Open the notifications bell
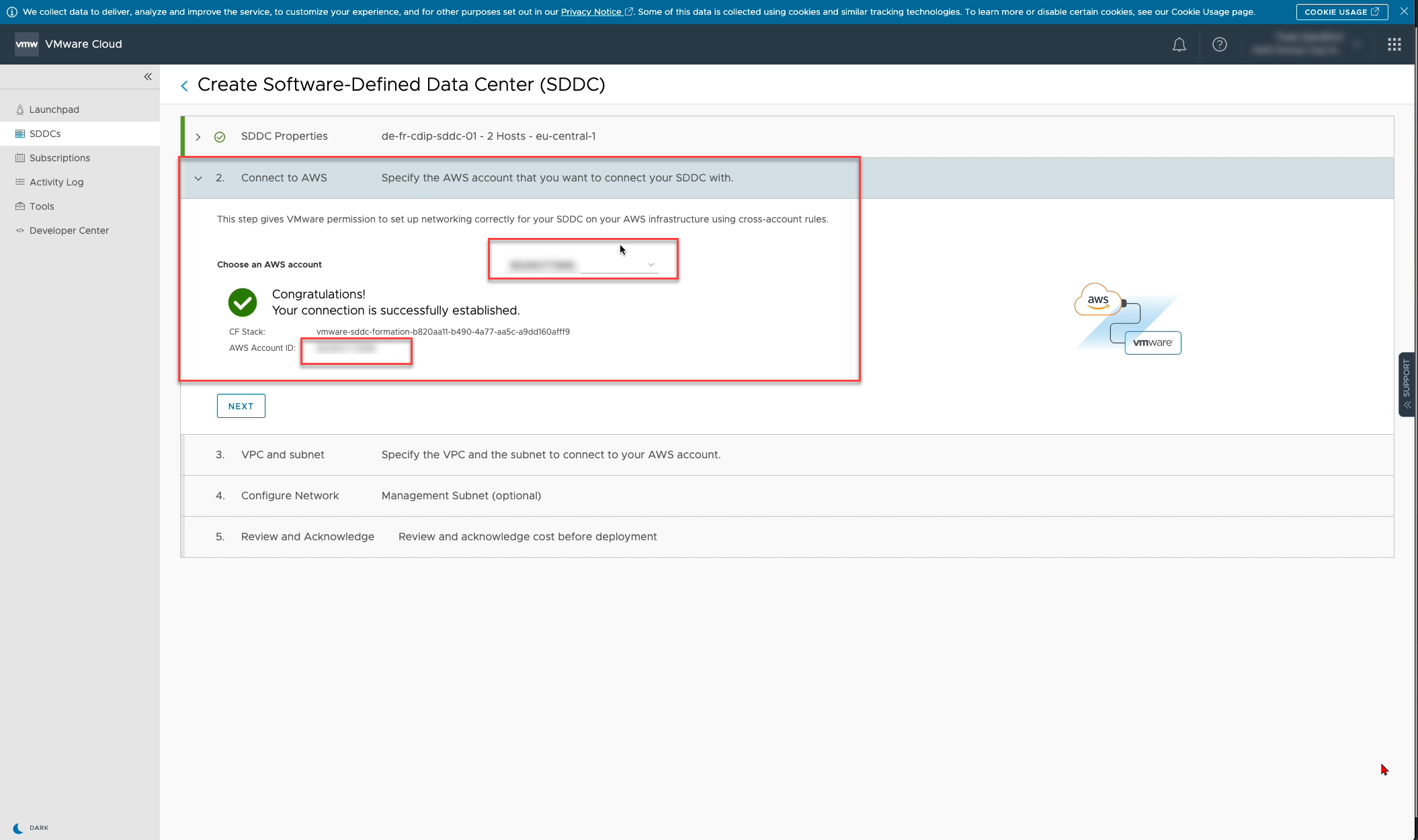Image resolution: width=1418 pixels, height=840 pixels. [x=1179, y=44]
